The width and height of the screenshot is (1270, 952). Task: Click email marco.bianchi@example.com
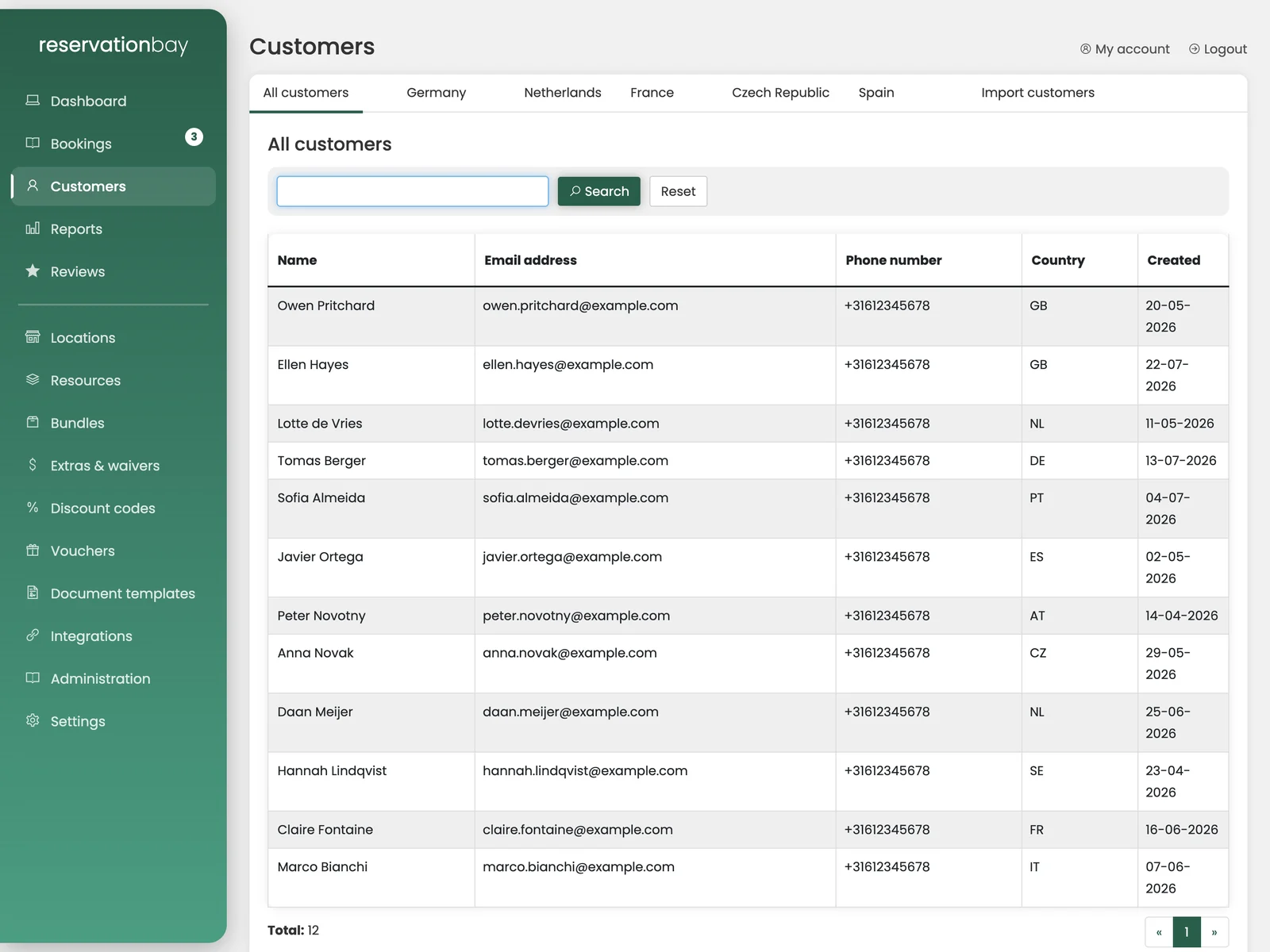[x=578, y=867]
